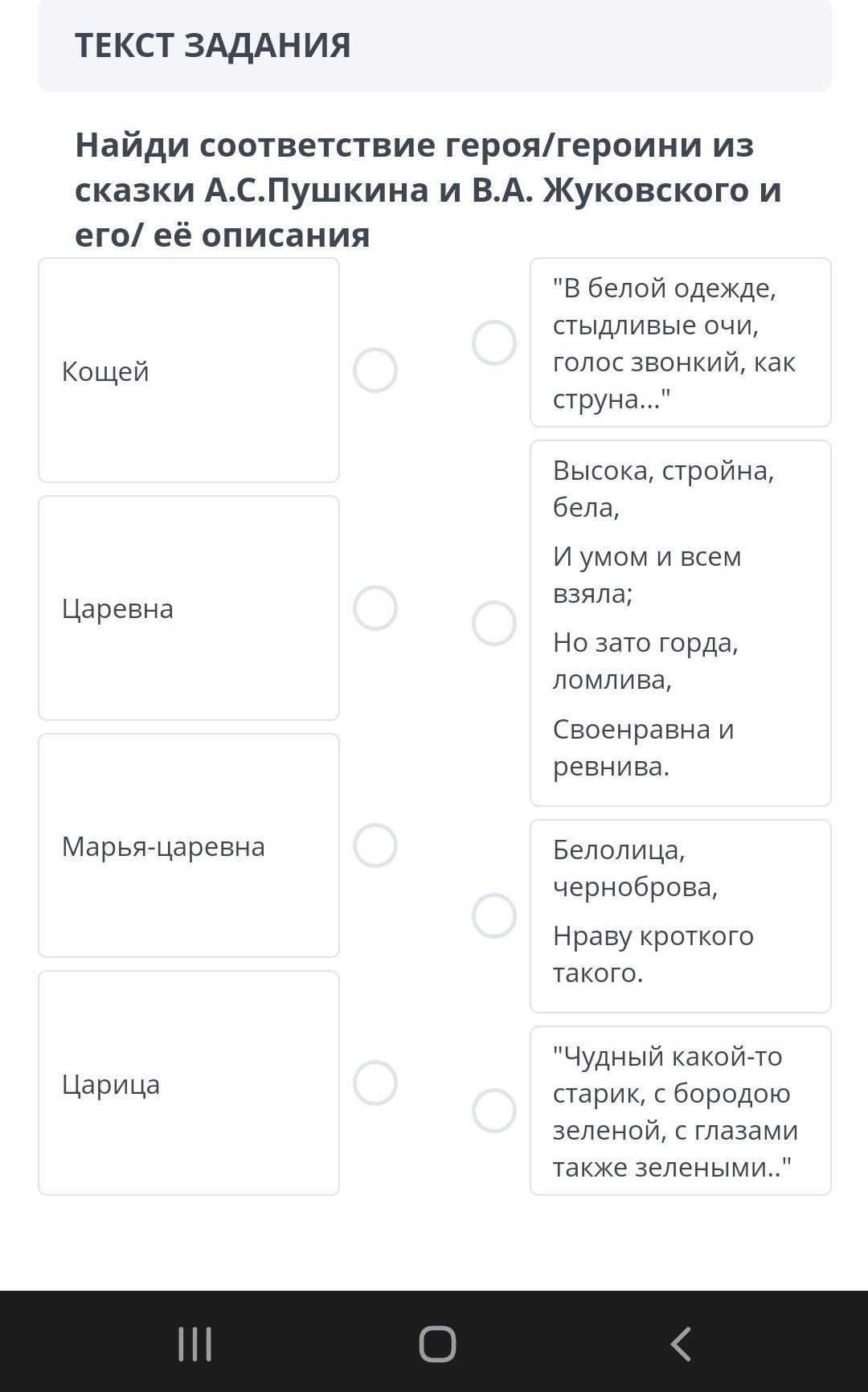Tap the Android home button icon
868x1392 pixels.
pyautogui.click(x=437, y=1344)
